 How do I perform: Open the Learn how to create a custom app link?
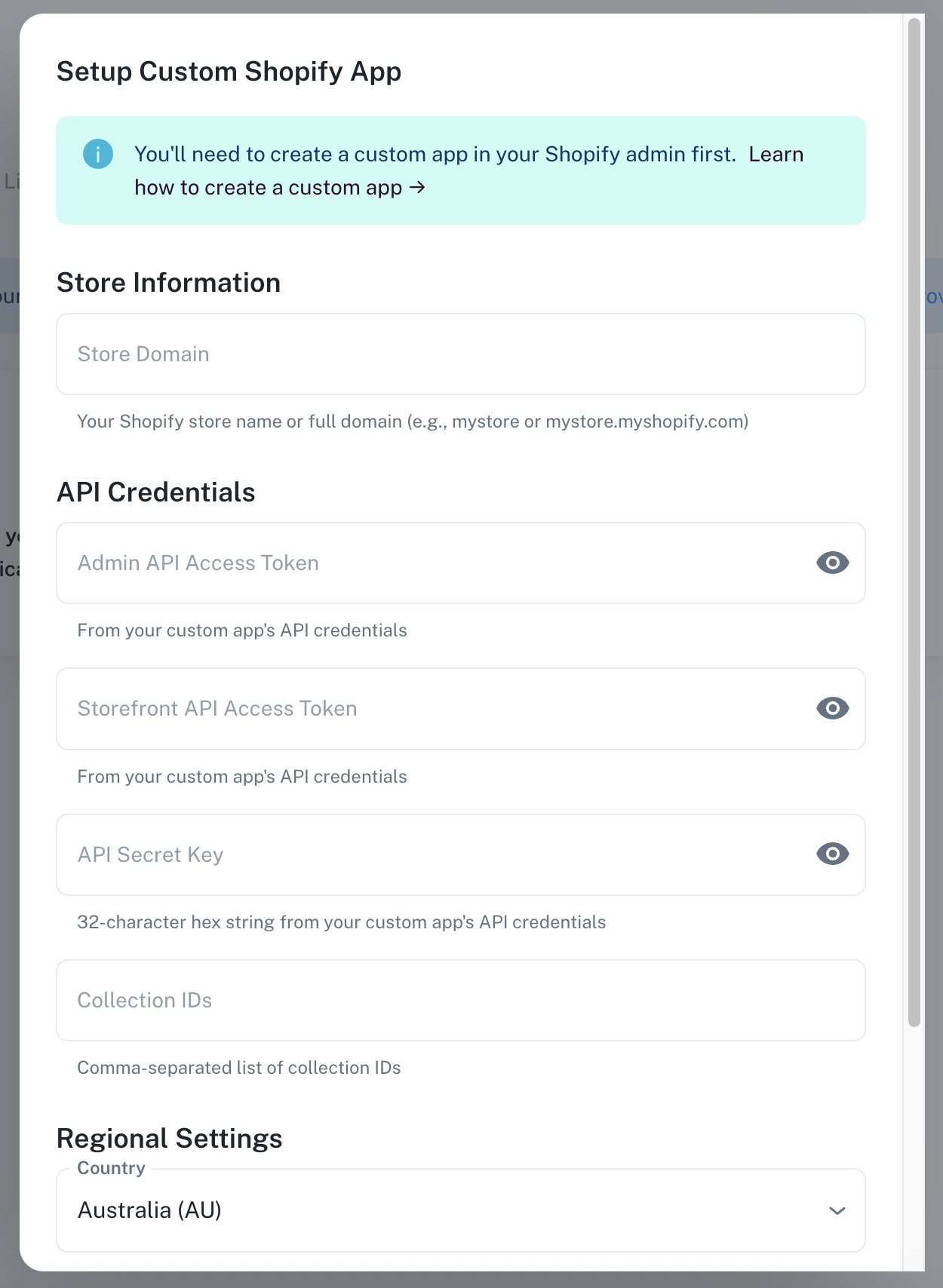click(280, 187)
